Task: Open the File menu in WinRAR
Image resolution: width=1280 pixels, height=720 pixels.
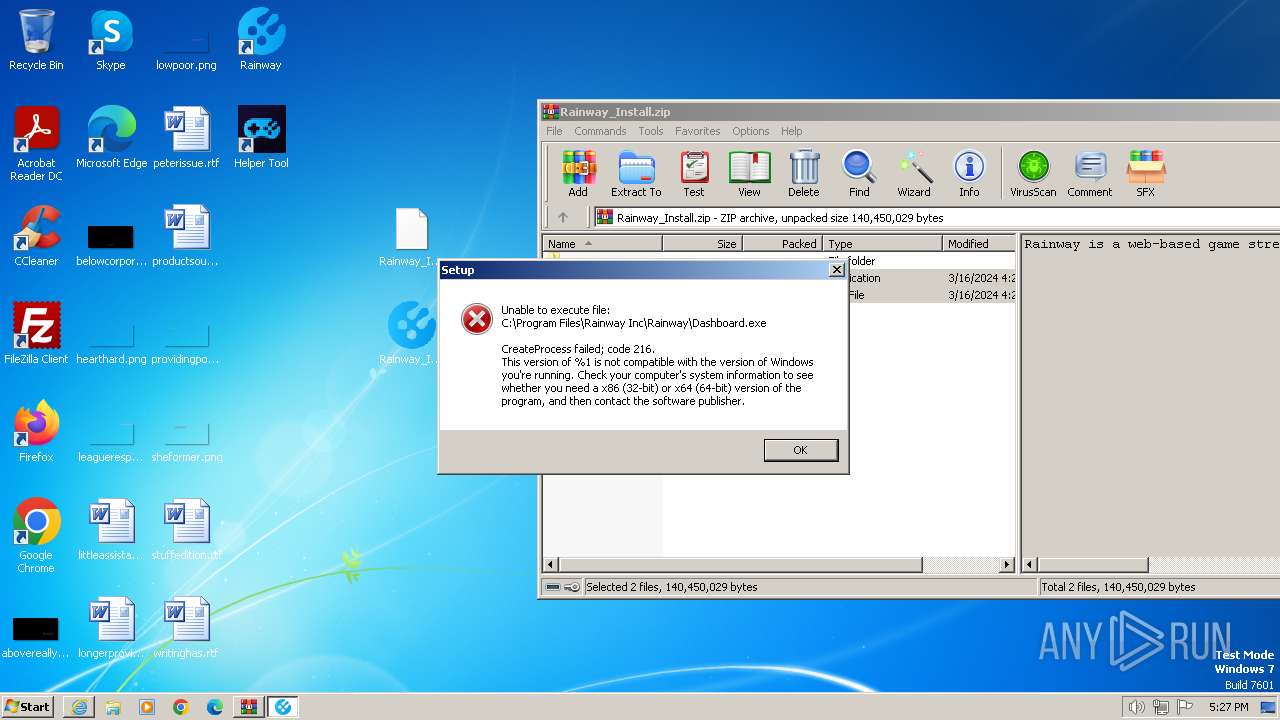Action: click(x=554, y=131)
